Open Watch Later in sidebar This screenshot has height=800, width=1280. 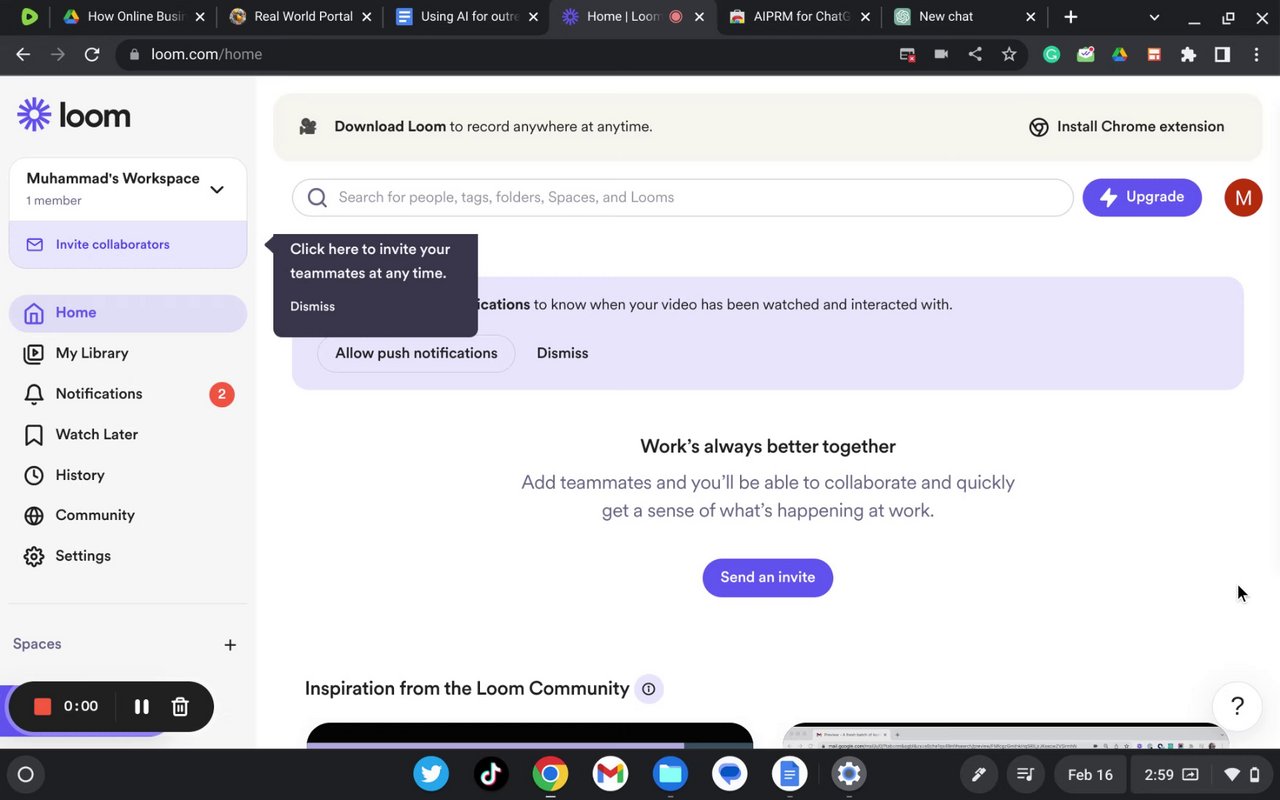pyautogui.click(x=128, y=434)
